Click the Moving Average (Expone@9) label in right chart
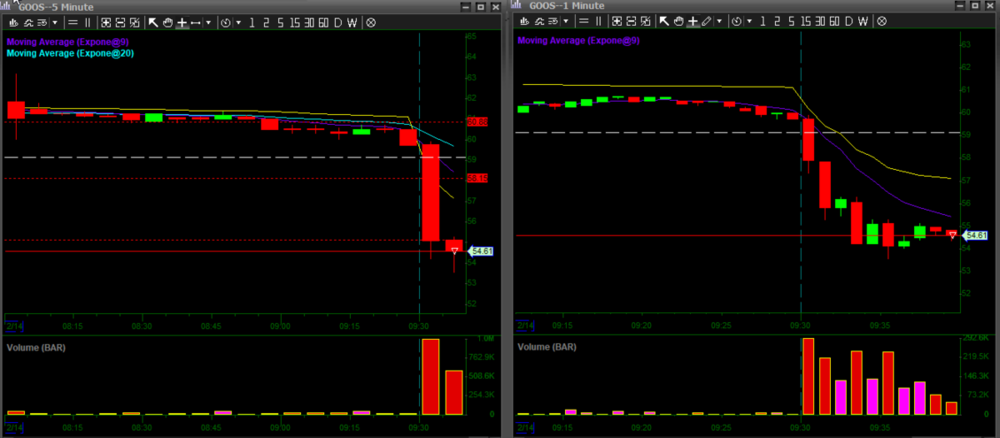Image resolution: width=1000 pixels, height=438 pixels. [576, 41]
